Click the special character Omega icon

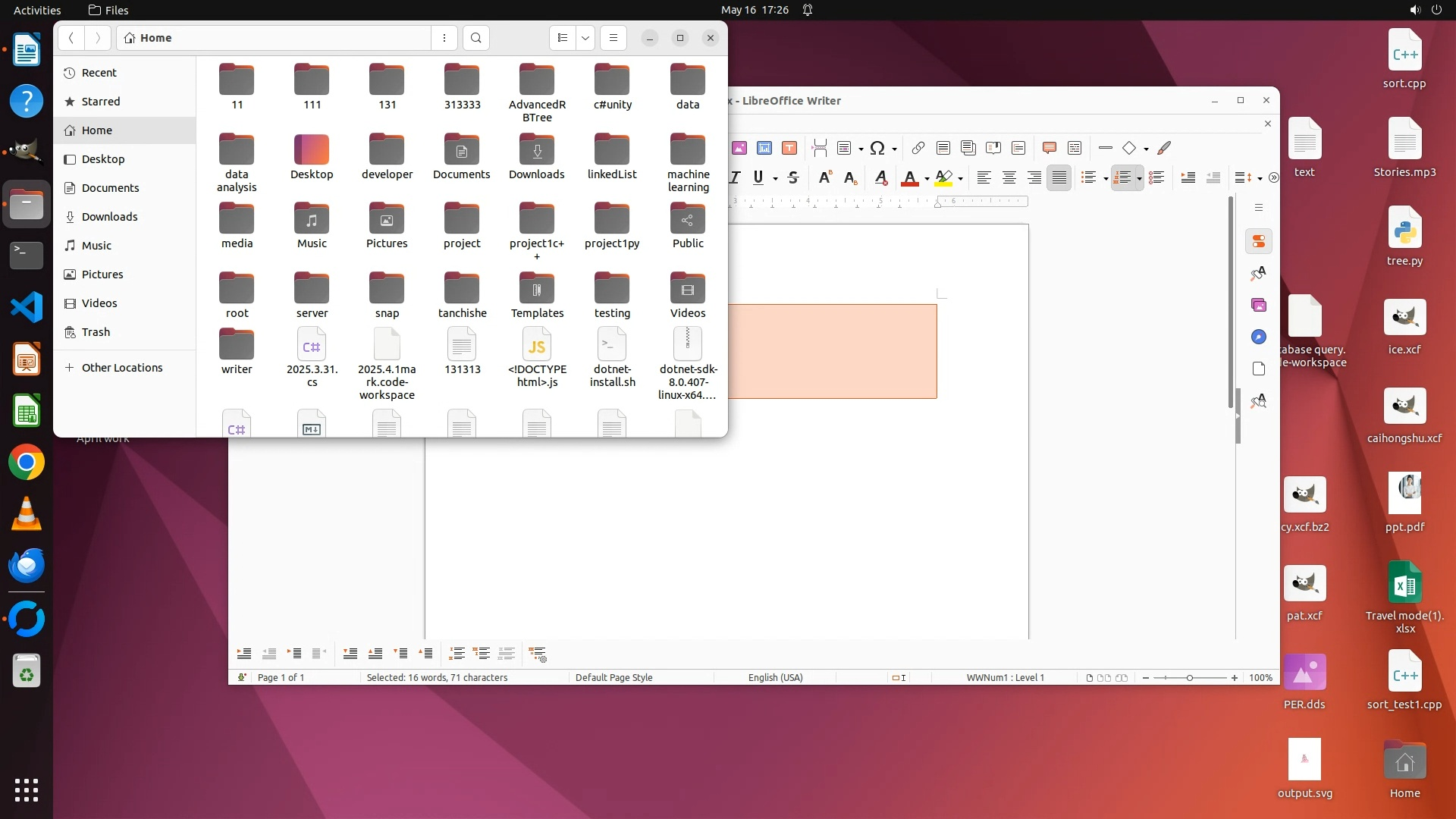pos(877,148)
